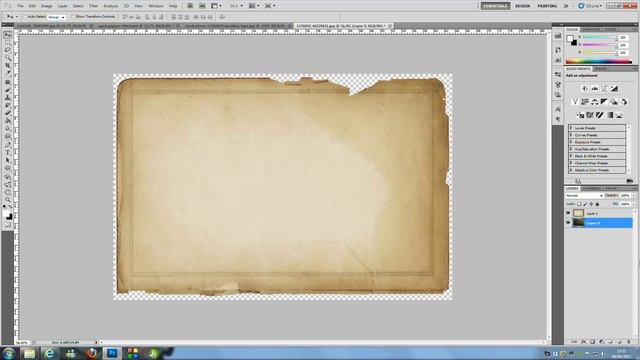Screen dimensions: 640x360
Task: Select the Clone Stamp tool
Action: [x=8, y=98]
